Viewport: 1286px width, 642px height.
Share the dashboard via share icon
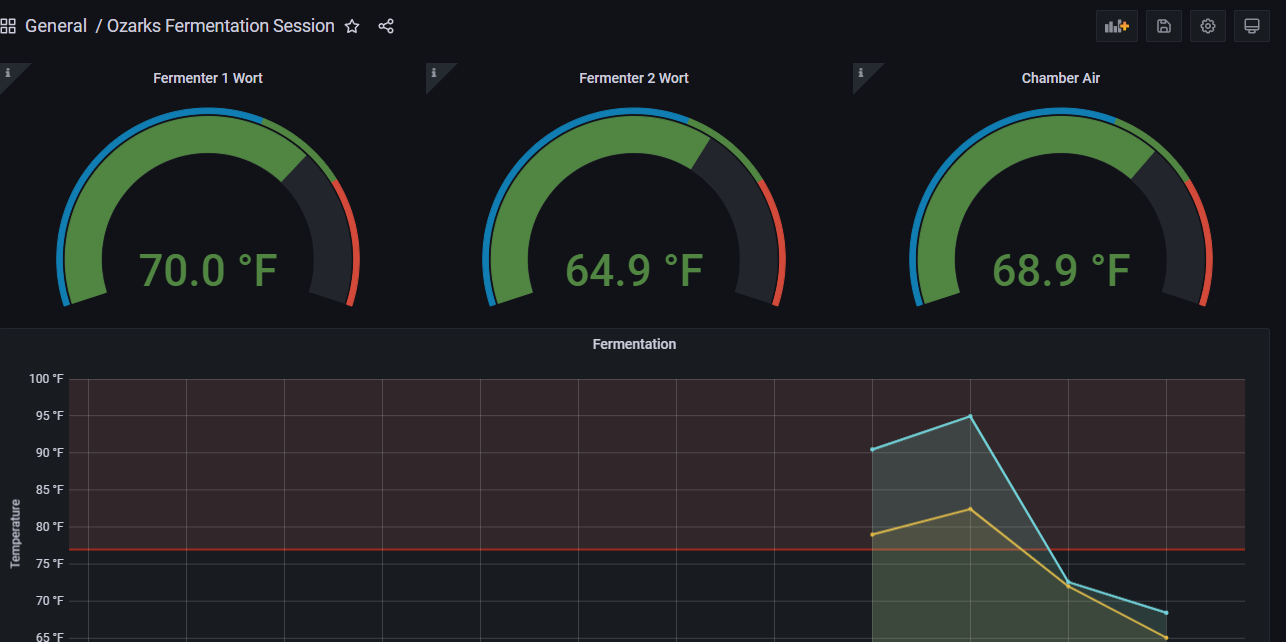coord(386,27)
